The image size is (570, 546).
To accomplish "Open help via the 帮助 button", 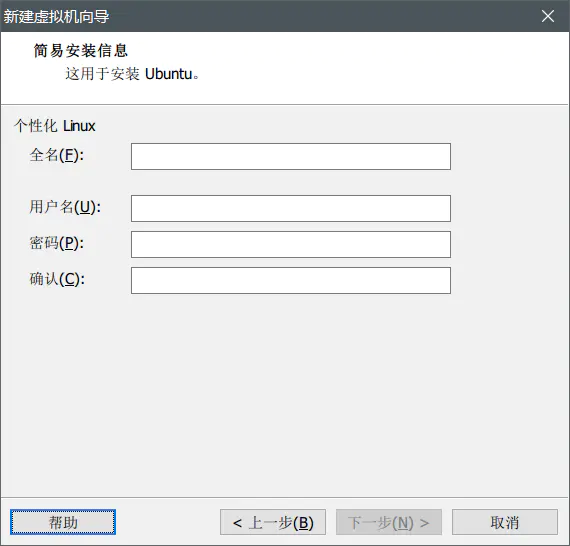I will coord(63,522).
